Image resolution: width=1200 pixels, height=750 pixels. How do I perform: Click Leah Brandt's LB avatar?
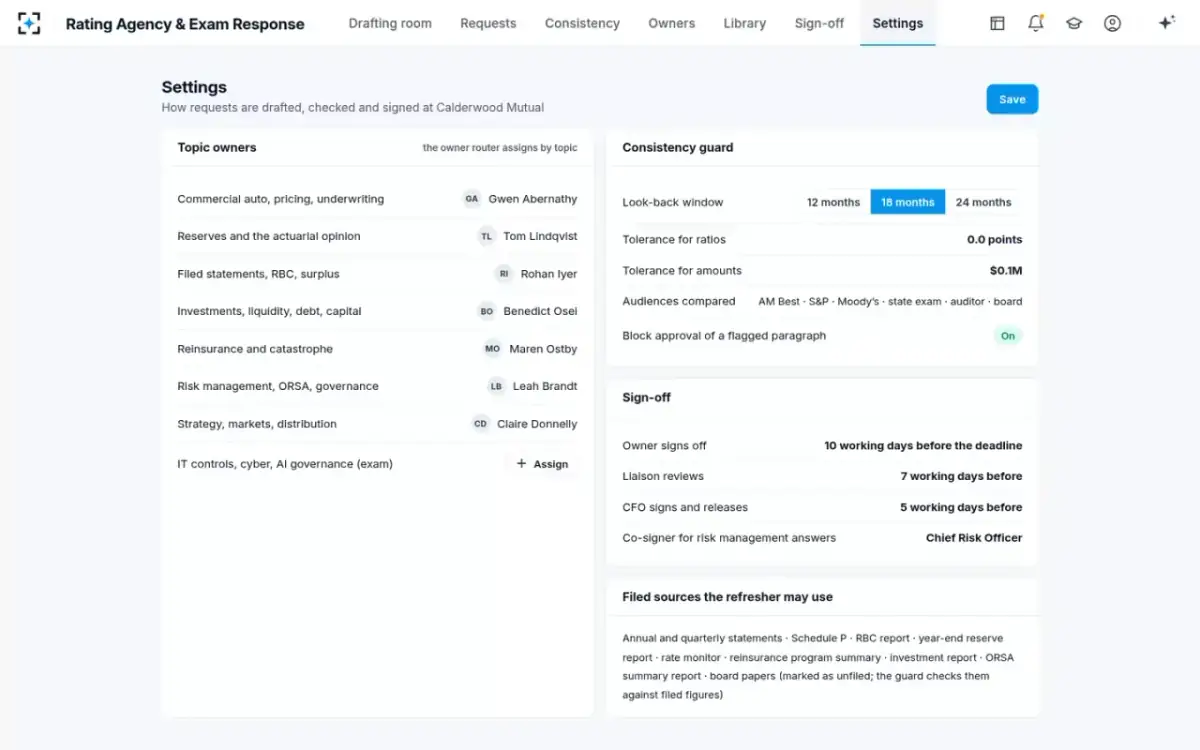(496, 386)
